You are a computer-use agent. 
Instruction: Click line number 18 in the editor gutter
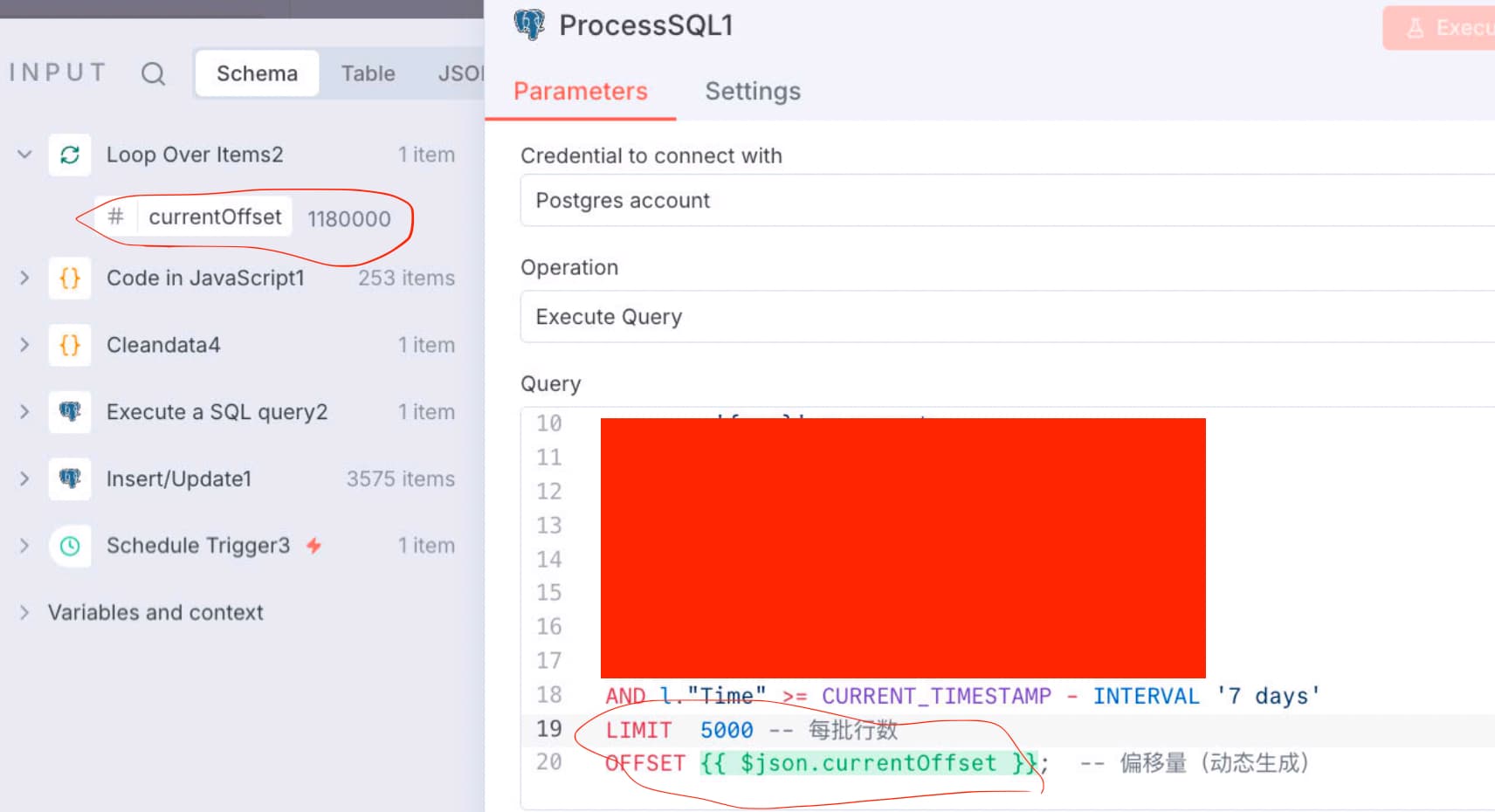point(548,695)
